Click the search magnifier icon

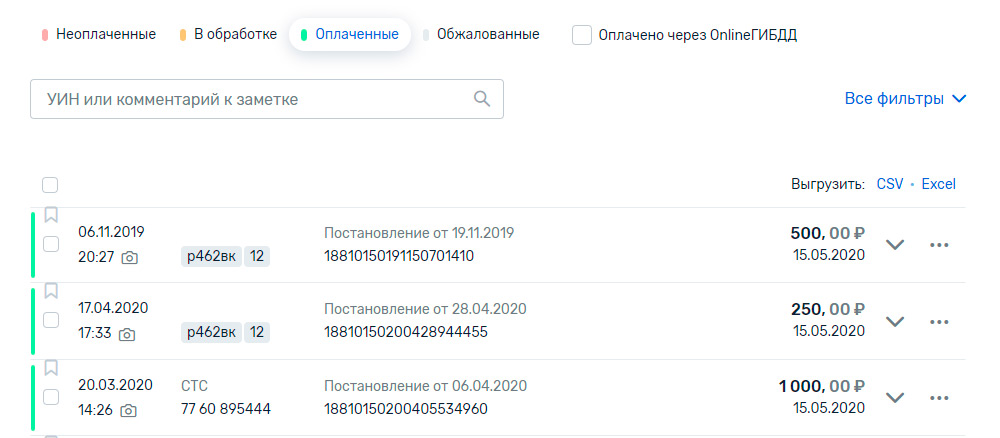click(x=482, y=99)
